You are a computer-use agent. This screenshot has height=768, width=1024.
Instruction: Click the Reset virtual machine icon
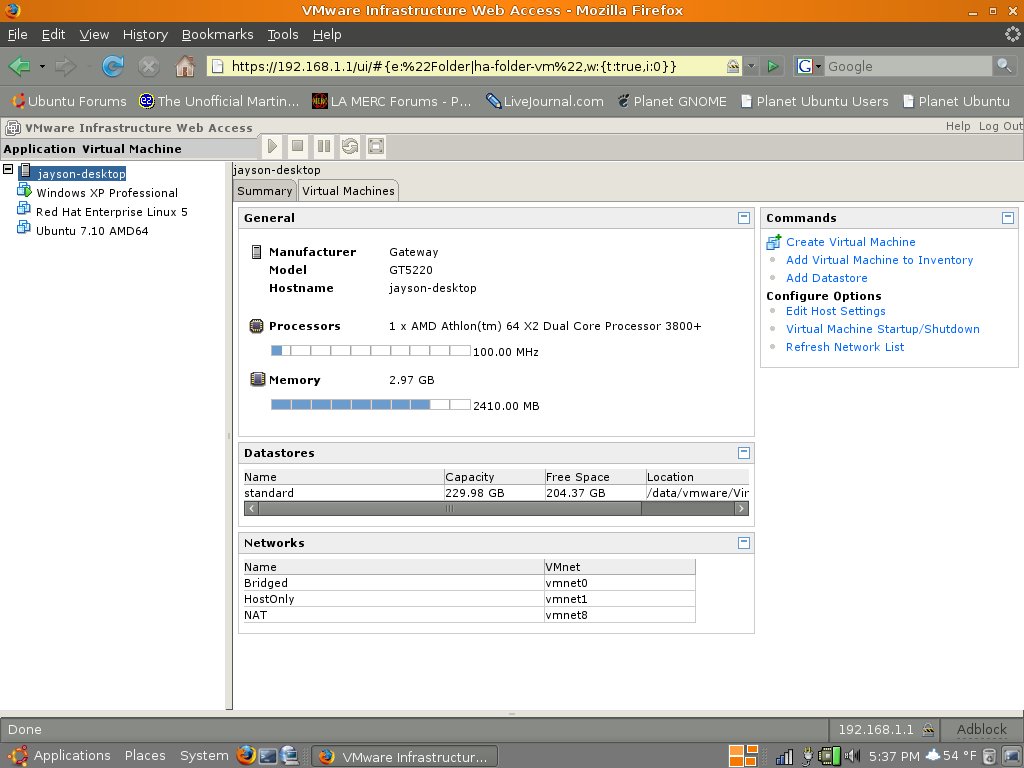350,146
